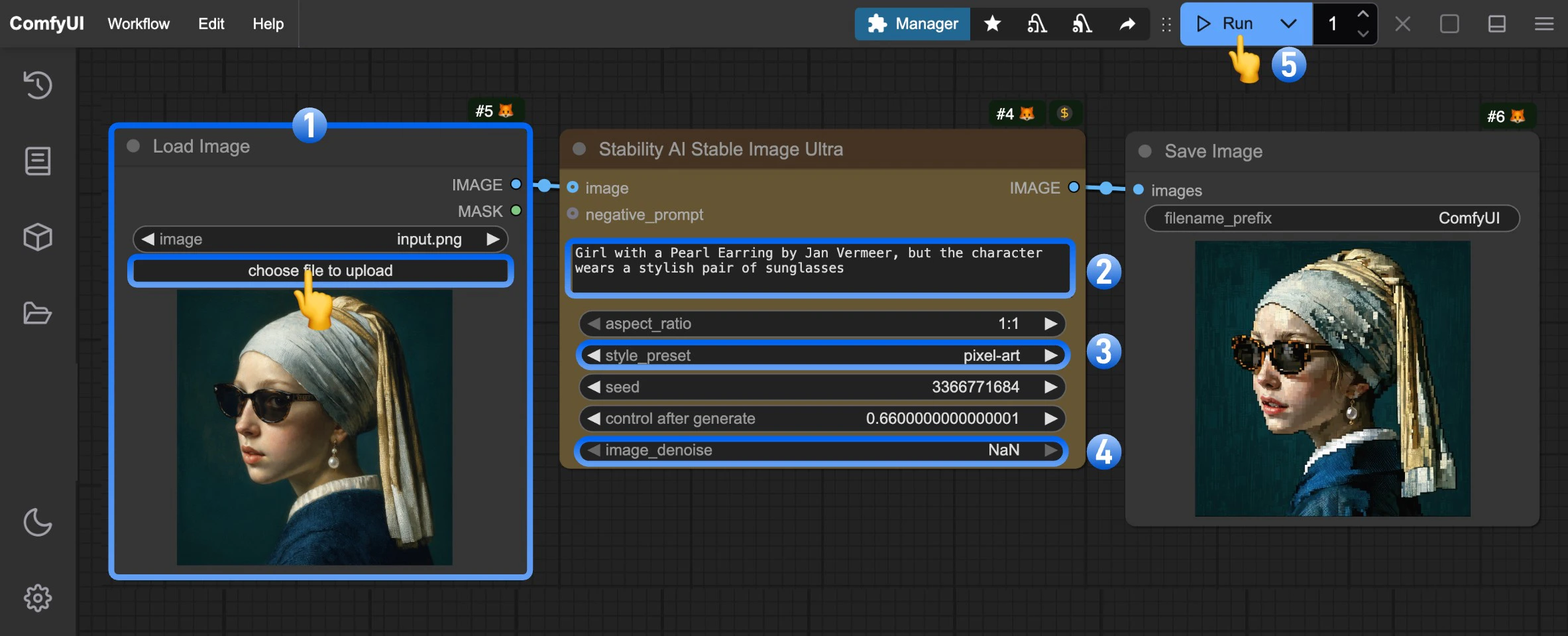Change style_preset using its right arrow
Screen dimensions: 1568x636
(x=1050, y=355)
